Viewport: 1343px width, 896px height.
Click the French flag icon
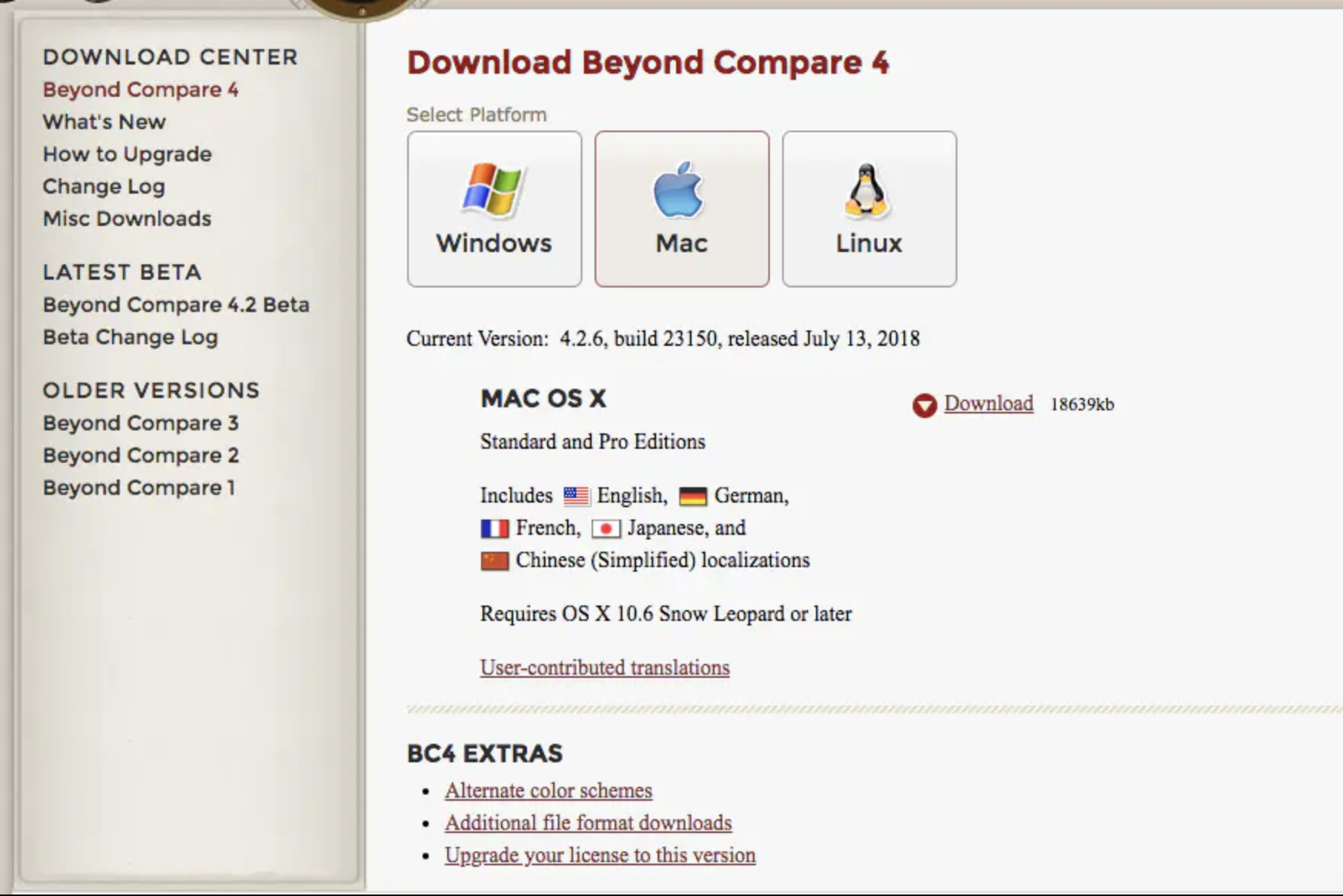tap(495, 529)
